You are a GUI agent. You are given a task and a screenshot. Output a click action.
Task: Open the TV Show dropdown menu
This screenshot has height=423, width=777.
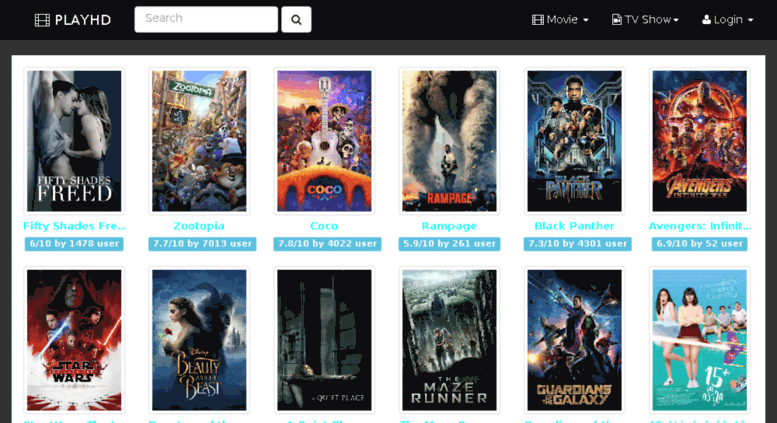click(x=645, y=20)
